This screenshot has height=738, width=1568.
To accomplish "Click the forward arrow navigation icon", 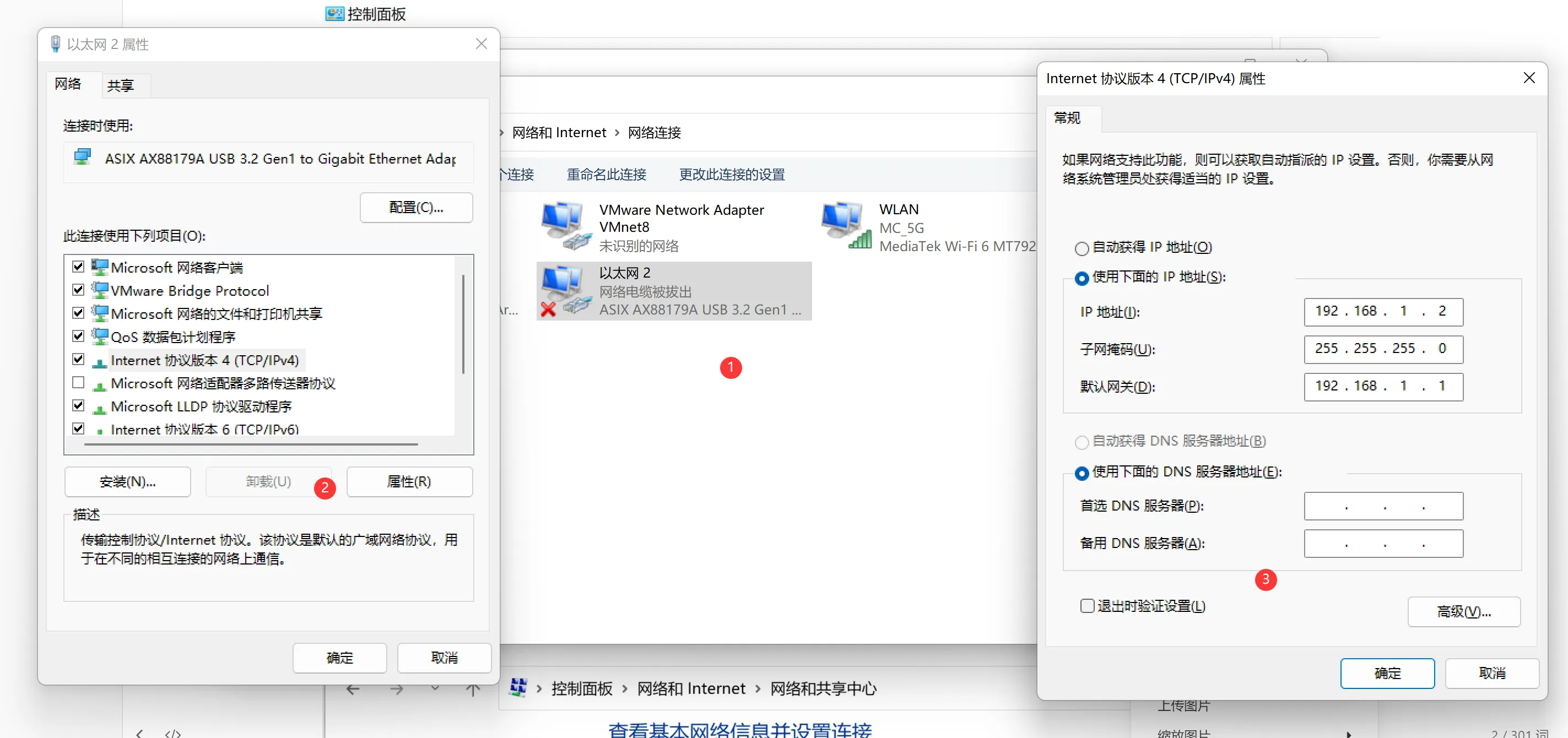I will pyautogui.click(x=396, y=689).
